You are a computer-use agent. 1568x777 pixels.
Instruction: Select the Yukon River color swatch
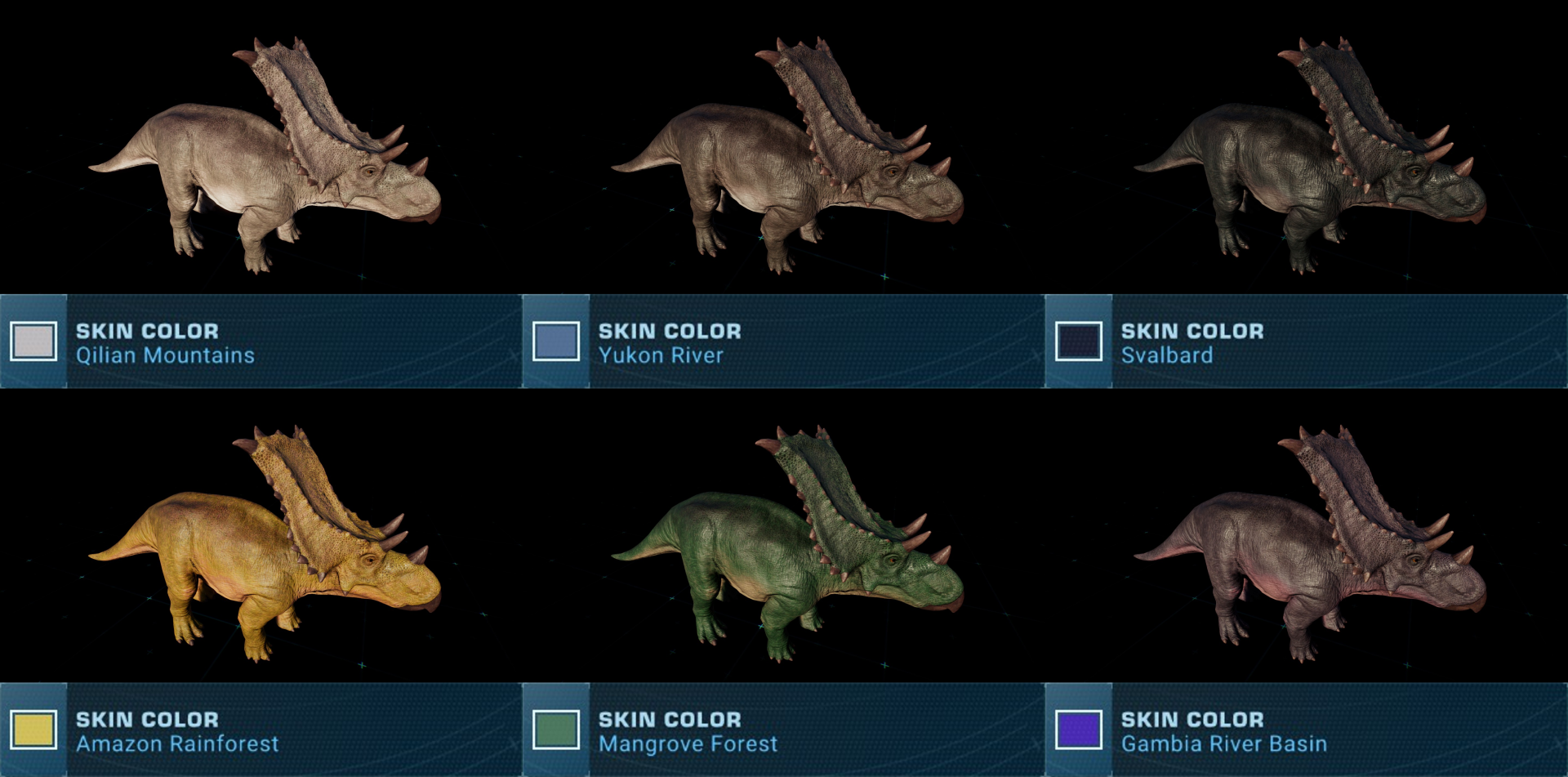(x=556, y=342)
